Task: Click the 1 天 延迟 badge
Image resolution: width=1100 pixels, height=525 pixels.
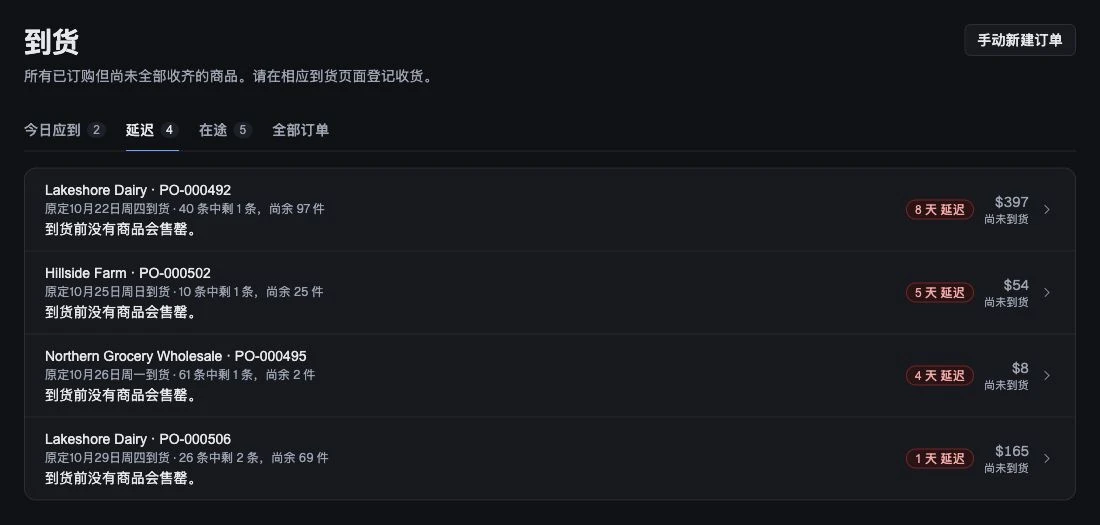Action: [939, 458]
